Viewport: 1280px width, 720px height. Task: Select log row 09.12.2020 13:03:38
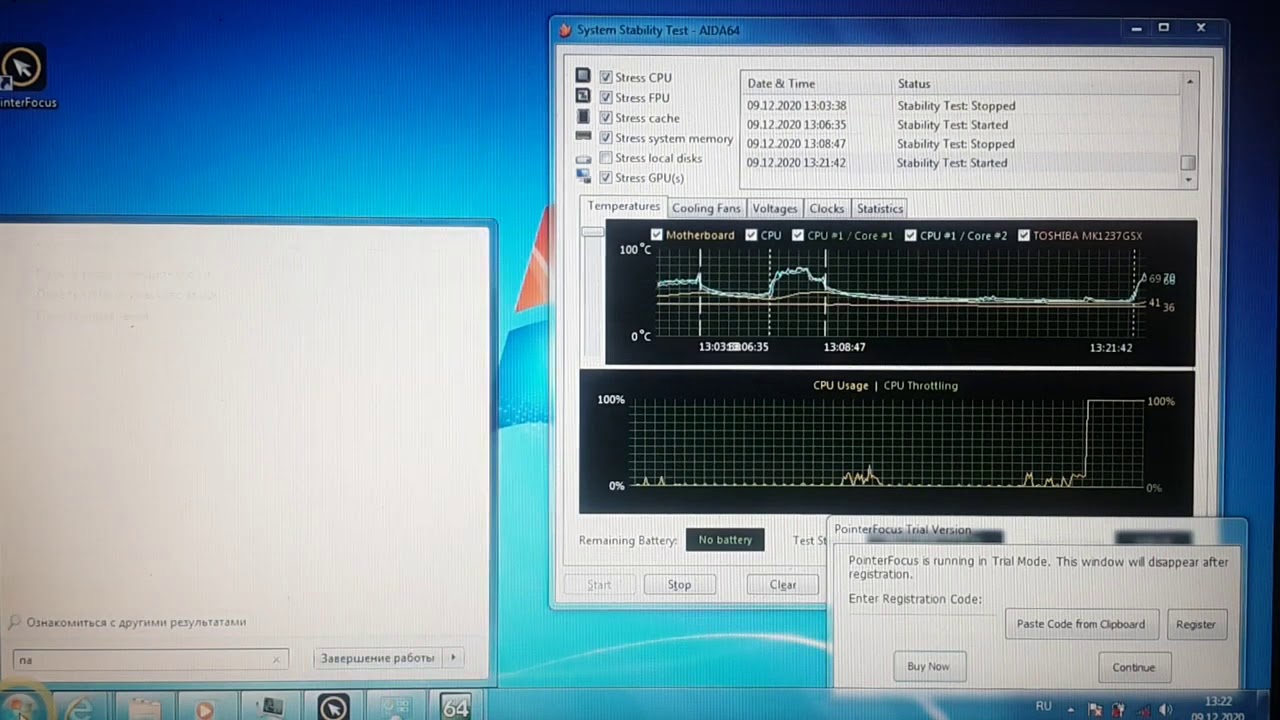pyautogui.click(x=960, y=105)
